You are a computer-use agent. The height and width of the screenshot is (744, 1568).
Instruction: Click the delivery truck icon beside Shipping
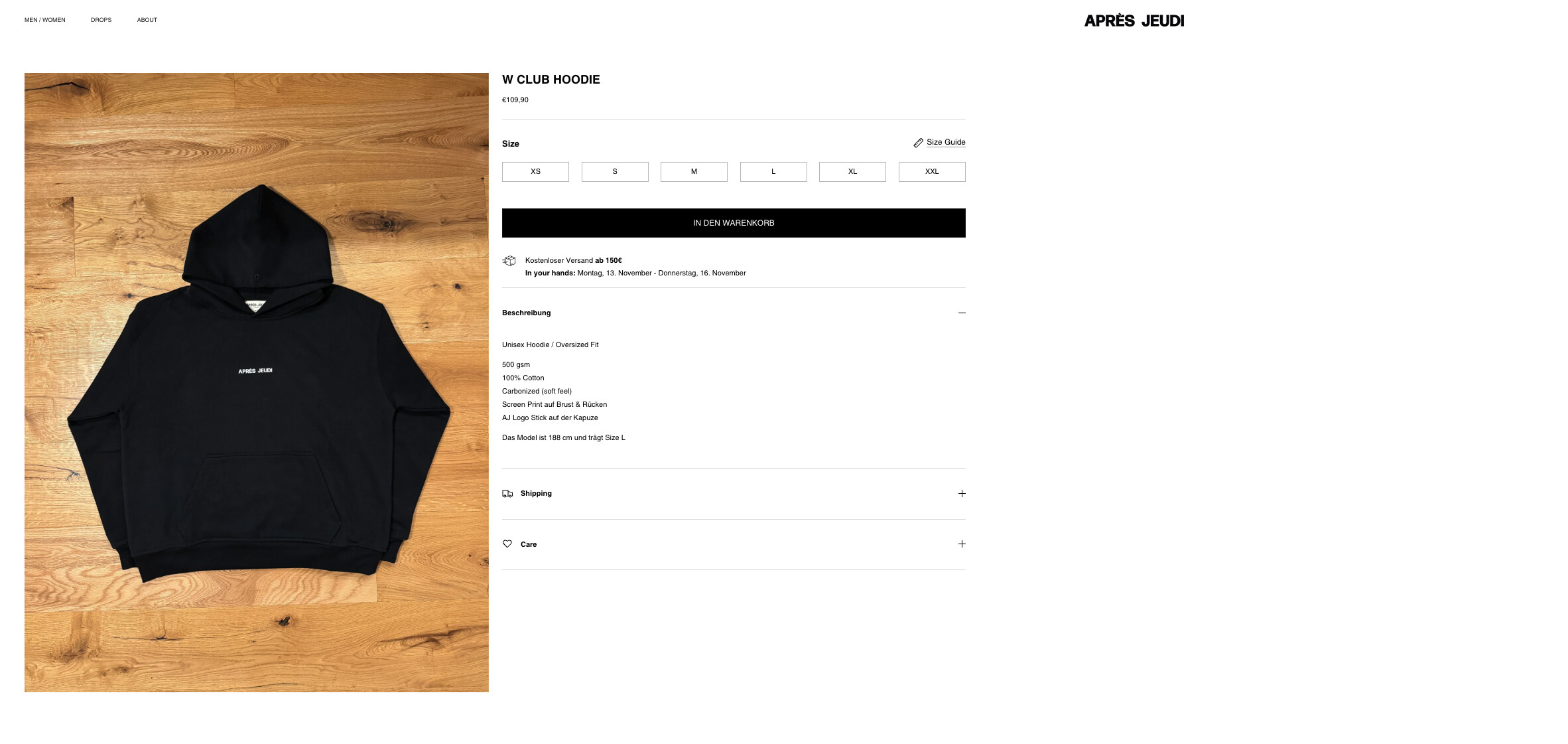point(507,494)
